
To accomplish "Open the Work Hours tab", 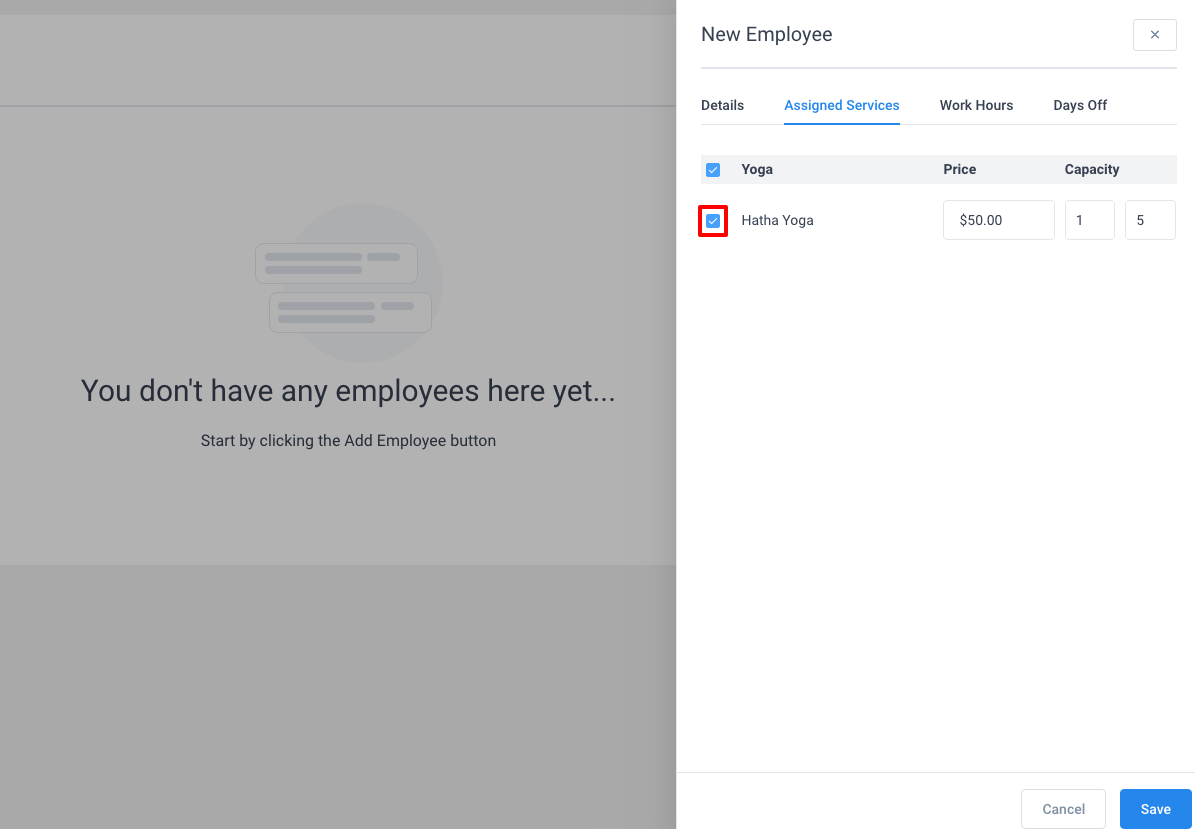I will click(x=976, y=105).
